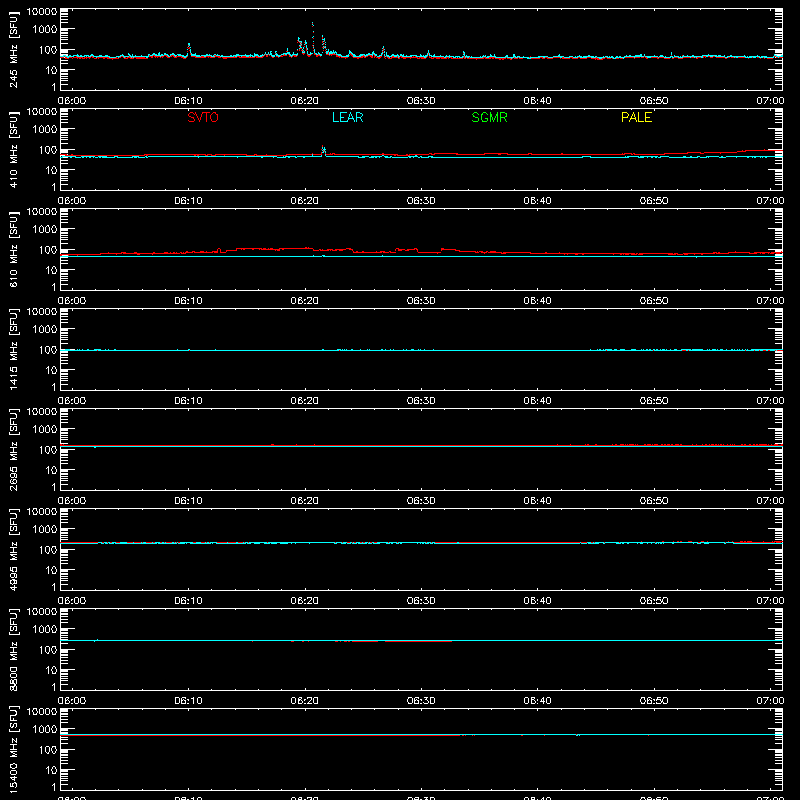Image resolution: width=800 pixels, height=800 pixels.
Task: Click the 410 MHz [SFU] axis label
Action: (x=13, y=149)
